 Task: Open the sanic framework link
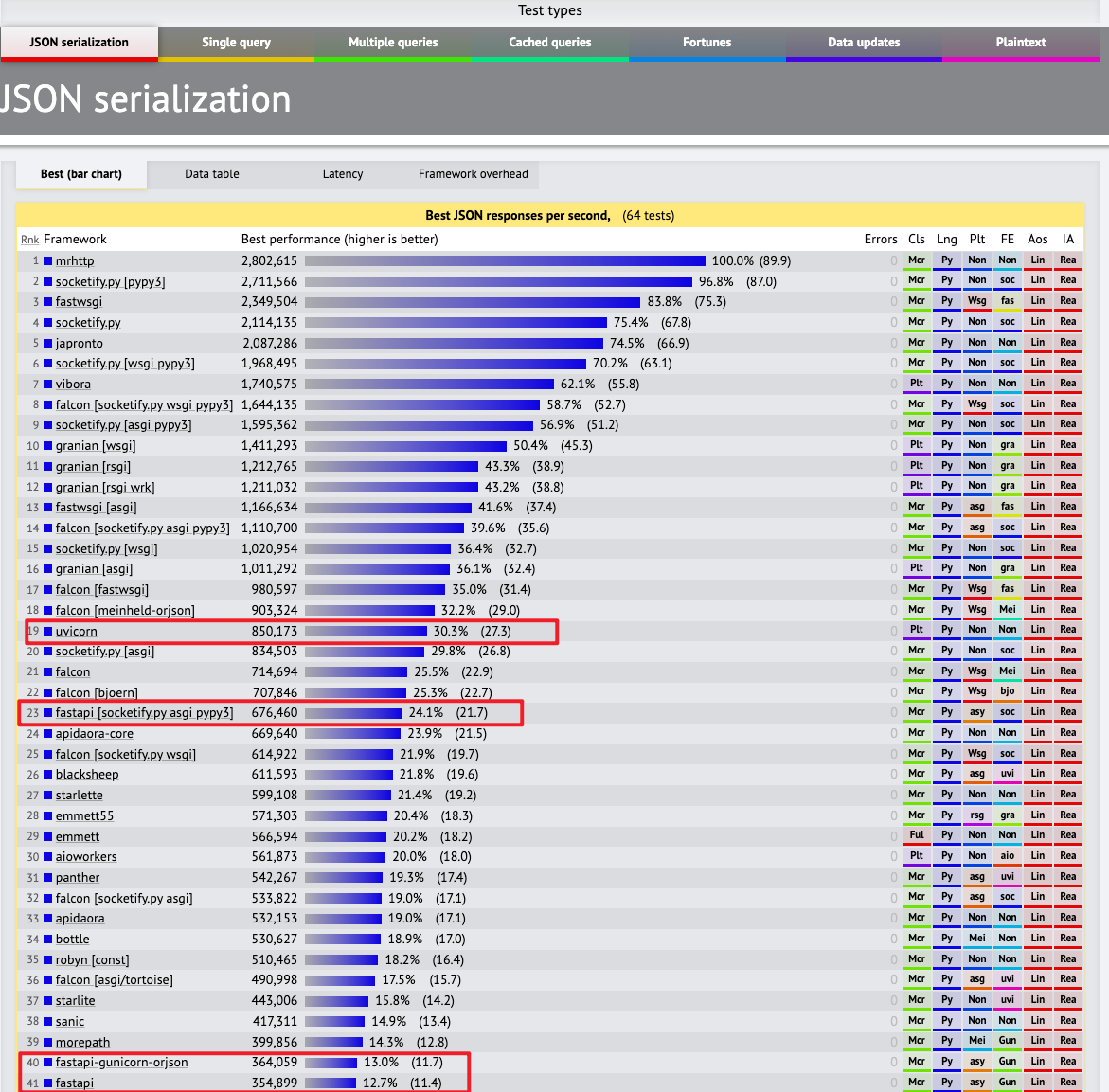(x=70, y=1021)
